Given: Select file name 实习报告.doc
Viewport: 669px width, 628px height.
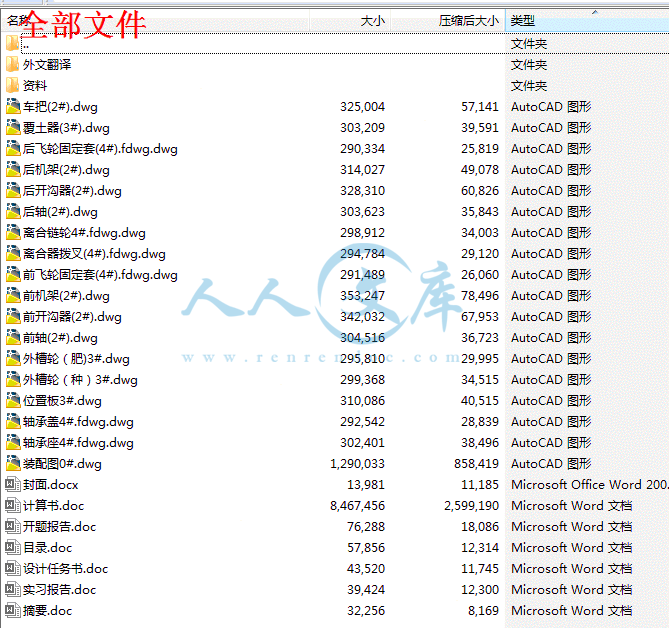Looking at the screenshot, I should pyautogui.click(x=59, y=590).
